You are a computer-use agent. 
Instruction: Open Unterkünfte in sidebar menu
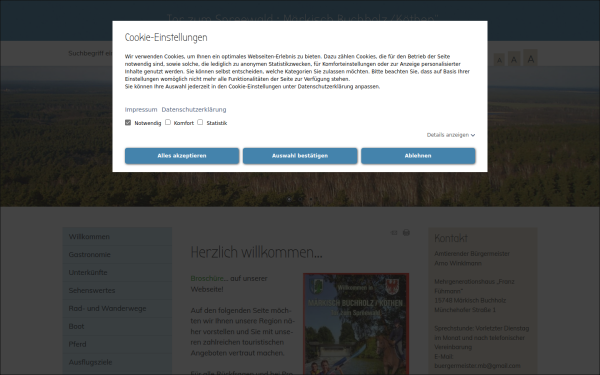pyautogui.click(x=117, y=272)
